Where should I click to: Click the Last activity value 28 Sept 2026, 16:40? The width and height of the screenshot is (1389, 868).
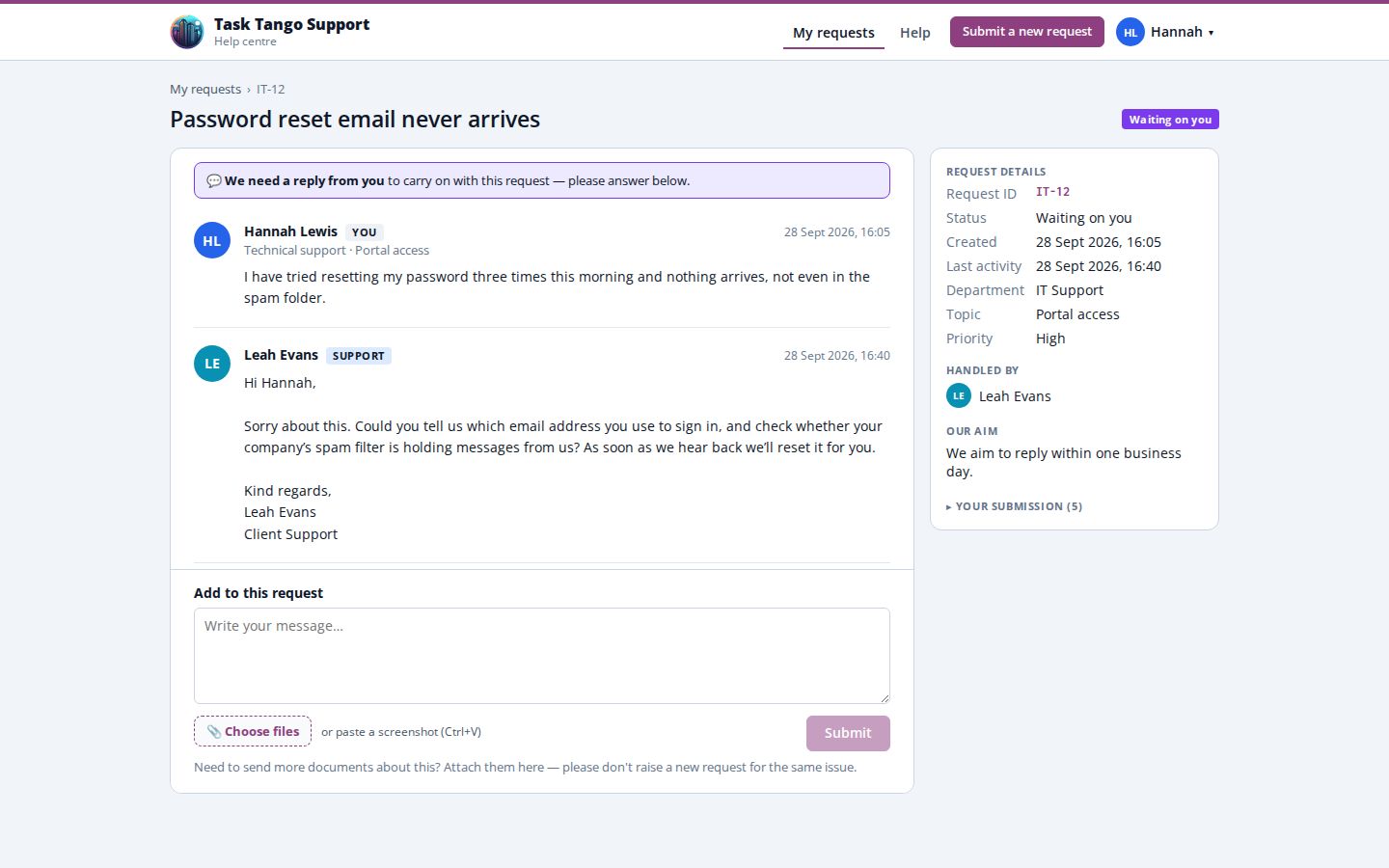coord(1099,266)
